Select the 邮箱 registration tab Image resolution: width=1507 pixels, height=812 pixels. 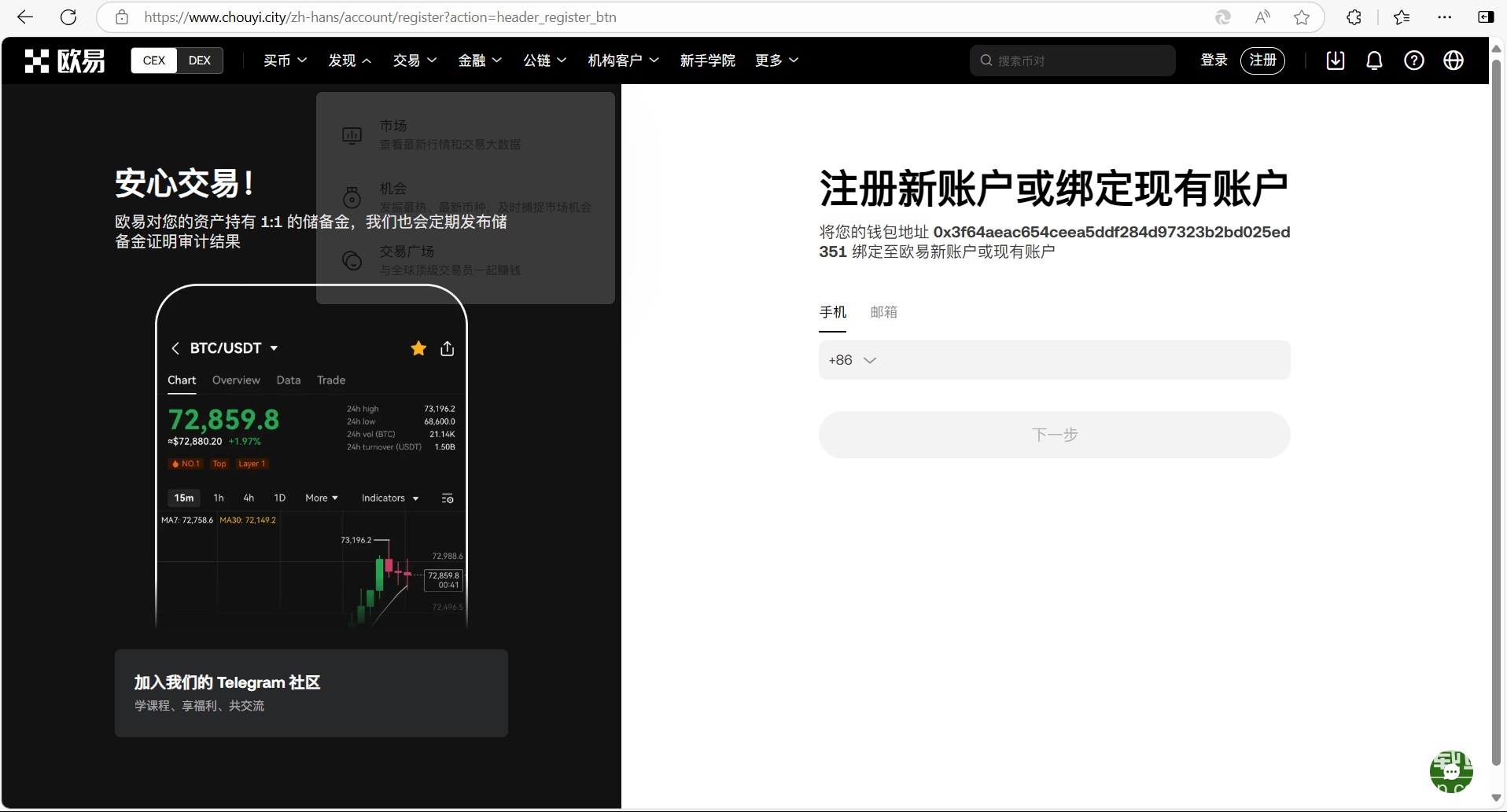tap(883, 312)
